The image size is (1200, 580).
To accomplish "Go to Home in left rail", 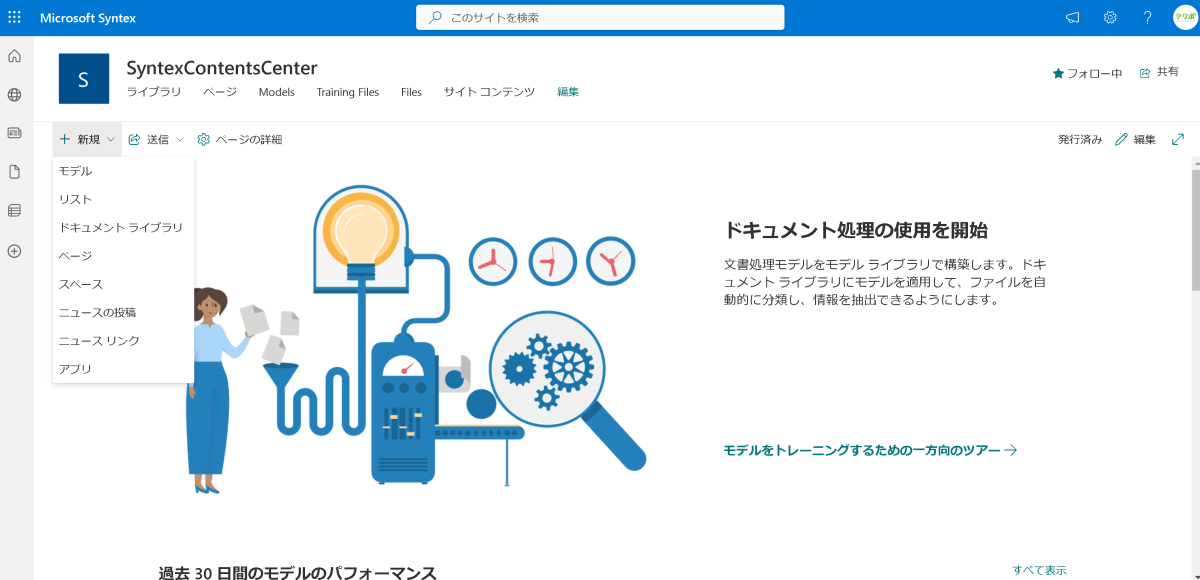I will [x=14, y=56].
